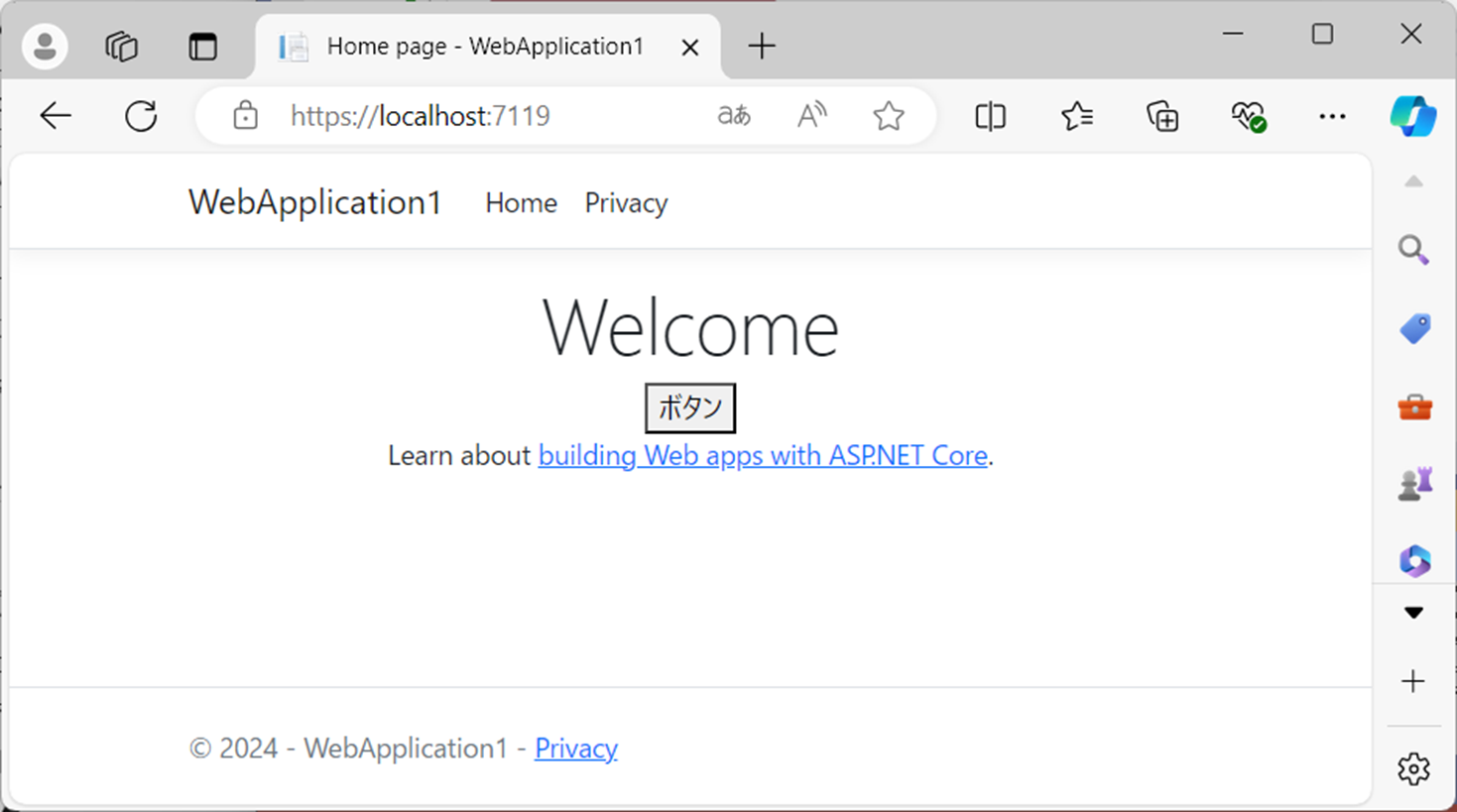This screenshot has height=812, width=1457.
Task: View site information lock icon
Action: coord(245,116)
